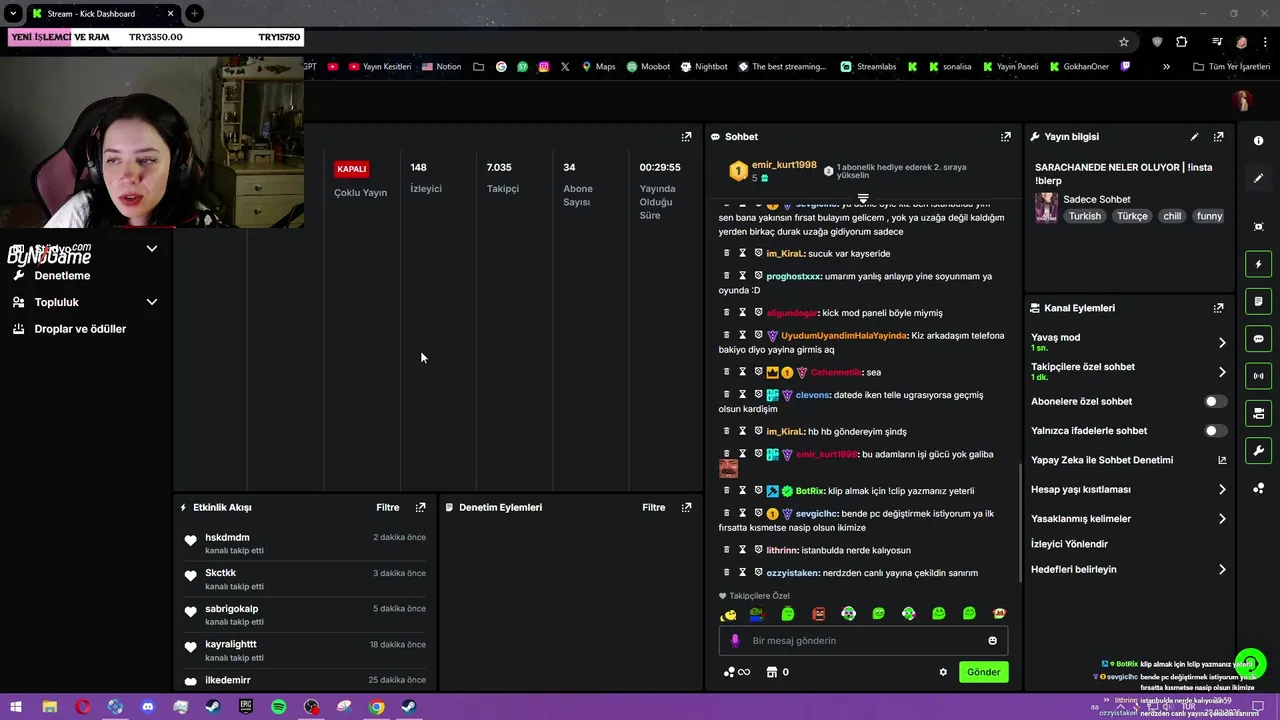Expand the Topluluk sidebar section

(152, 302)
